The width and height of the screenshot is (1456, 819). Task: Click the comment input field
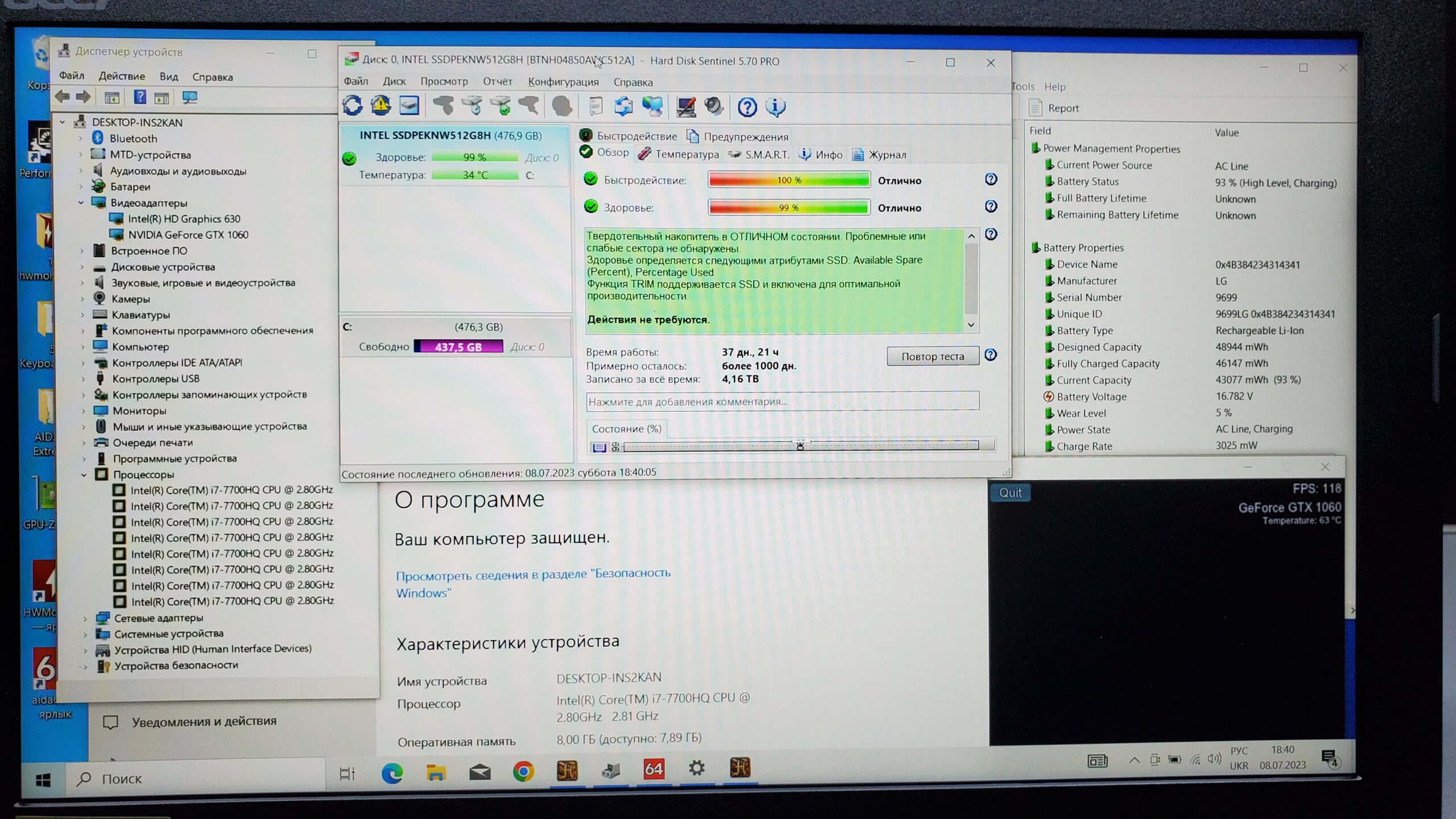782,402
